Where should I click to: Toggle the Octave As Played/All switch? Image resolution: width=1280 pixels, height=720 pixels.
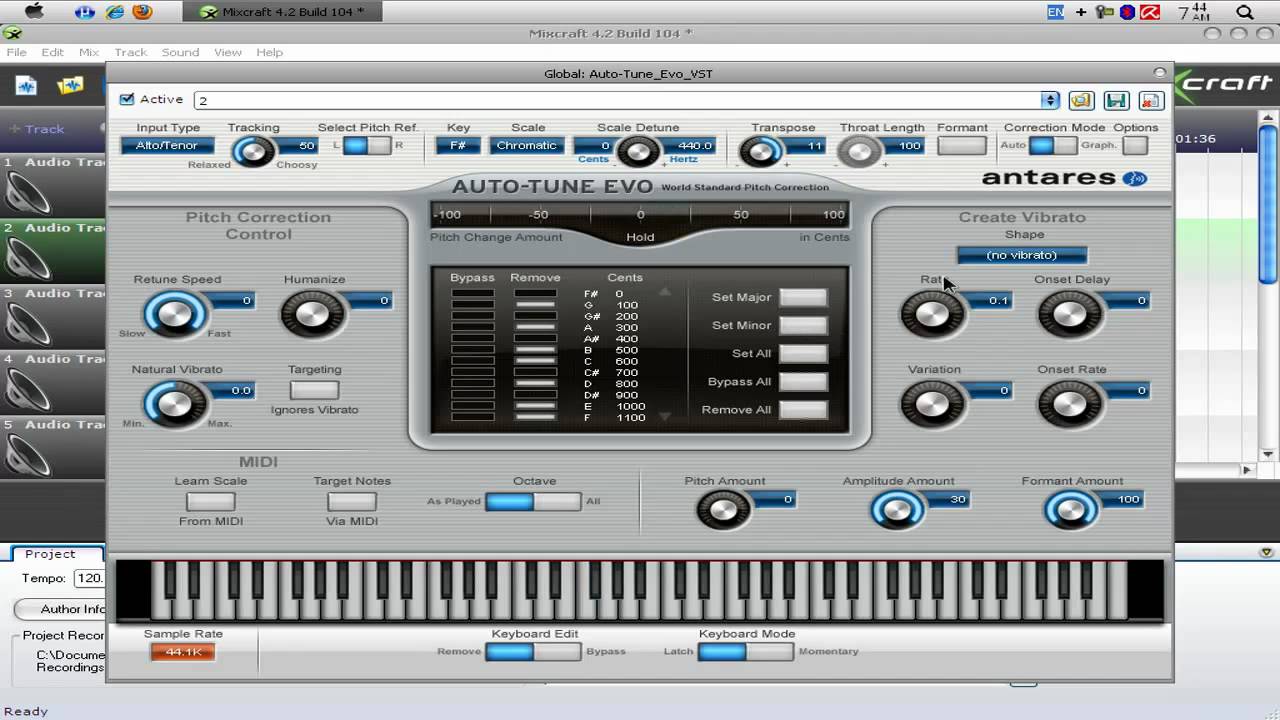(x=533, y=501)
